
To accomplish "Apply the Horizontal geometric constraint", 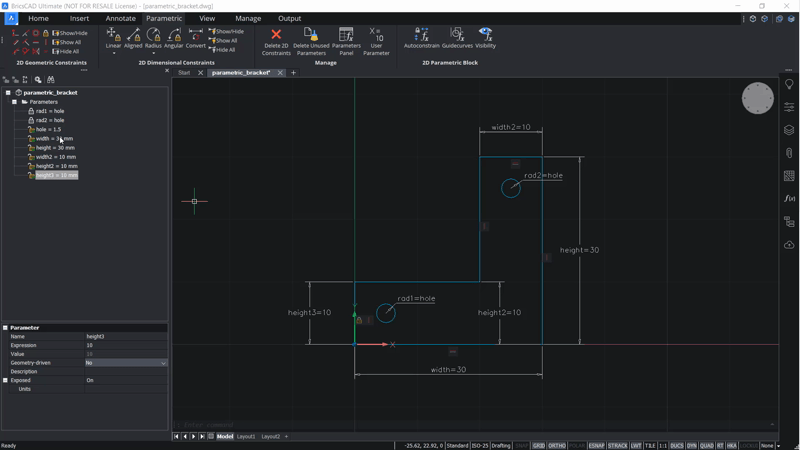I will pos(36,42).
